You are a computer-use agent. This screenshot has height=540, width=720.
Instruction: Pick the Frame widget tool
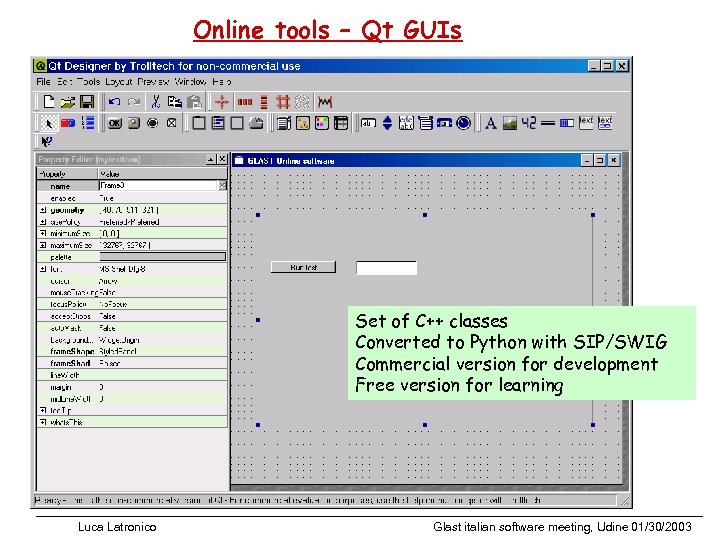coord(237,123)
